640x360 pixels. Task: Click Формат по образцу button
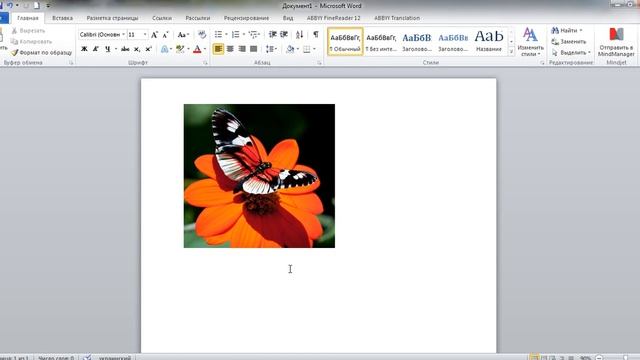(41, 53)
